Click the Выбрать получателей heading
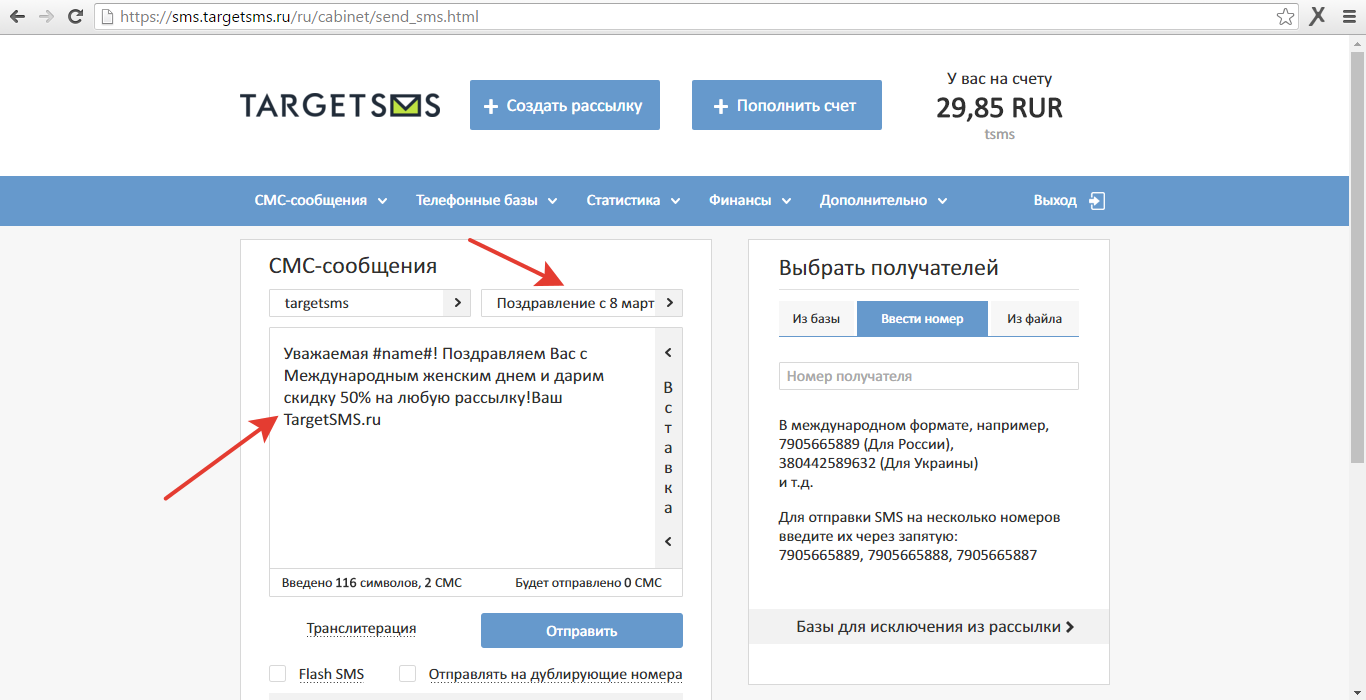This screenshot has width=1366, height=700. point(888,268)
